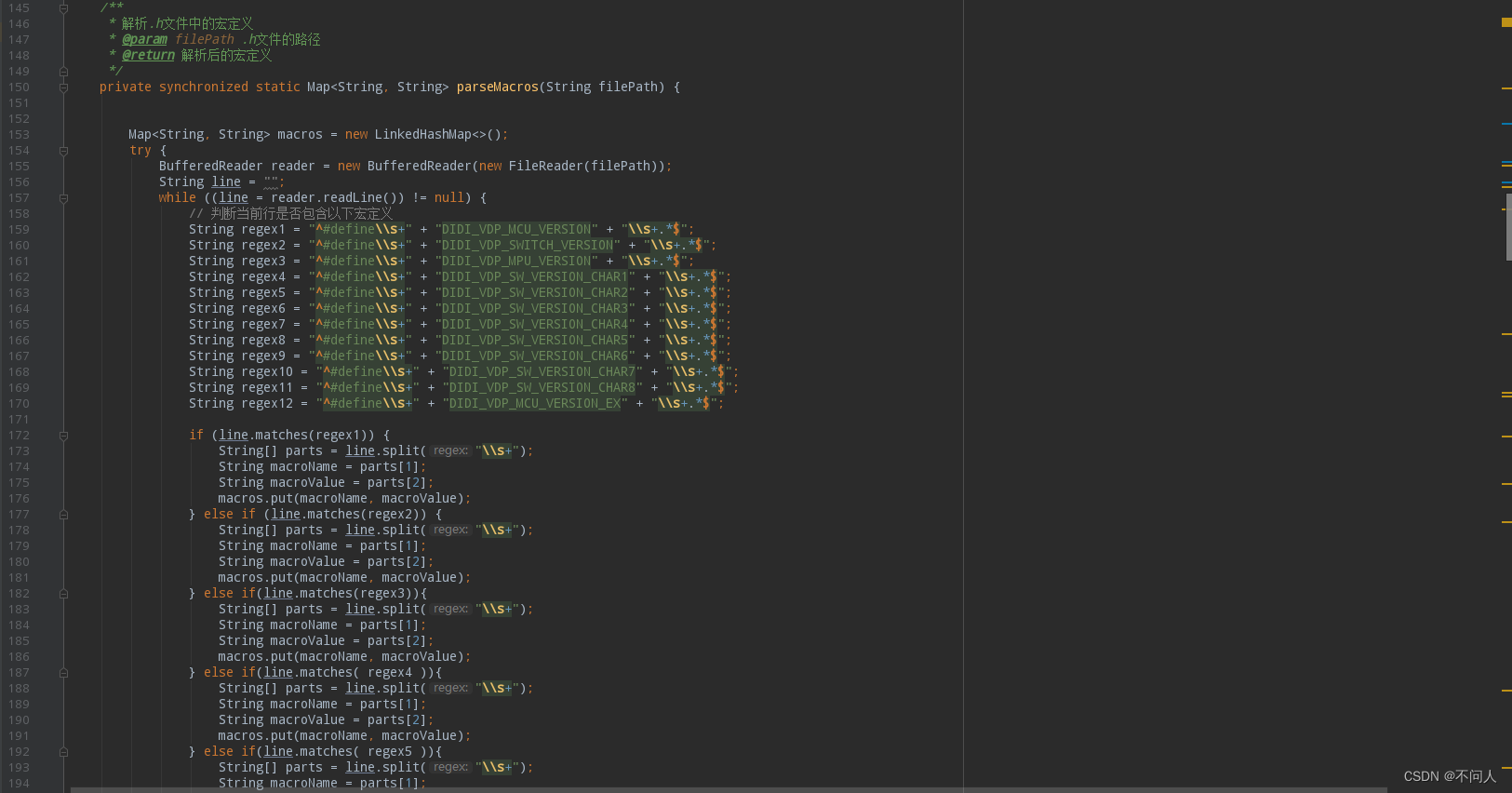Screen dimensions: 1512x793
Task: Collapse the if regex1 block at line 172
Action: click(x=63, y=436)
